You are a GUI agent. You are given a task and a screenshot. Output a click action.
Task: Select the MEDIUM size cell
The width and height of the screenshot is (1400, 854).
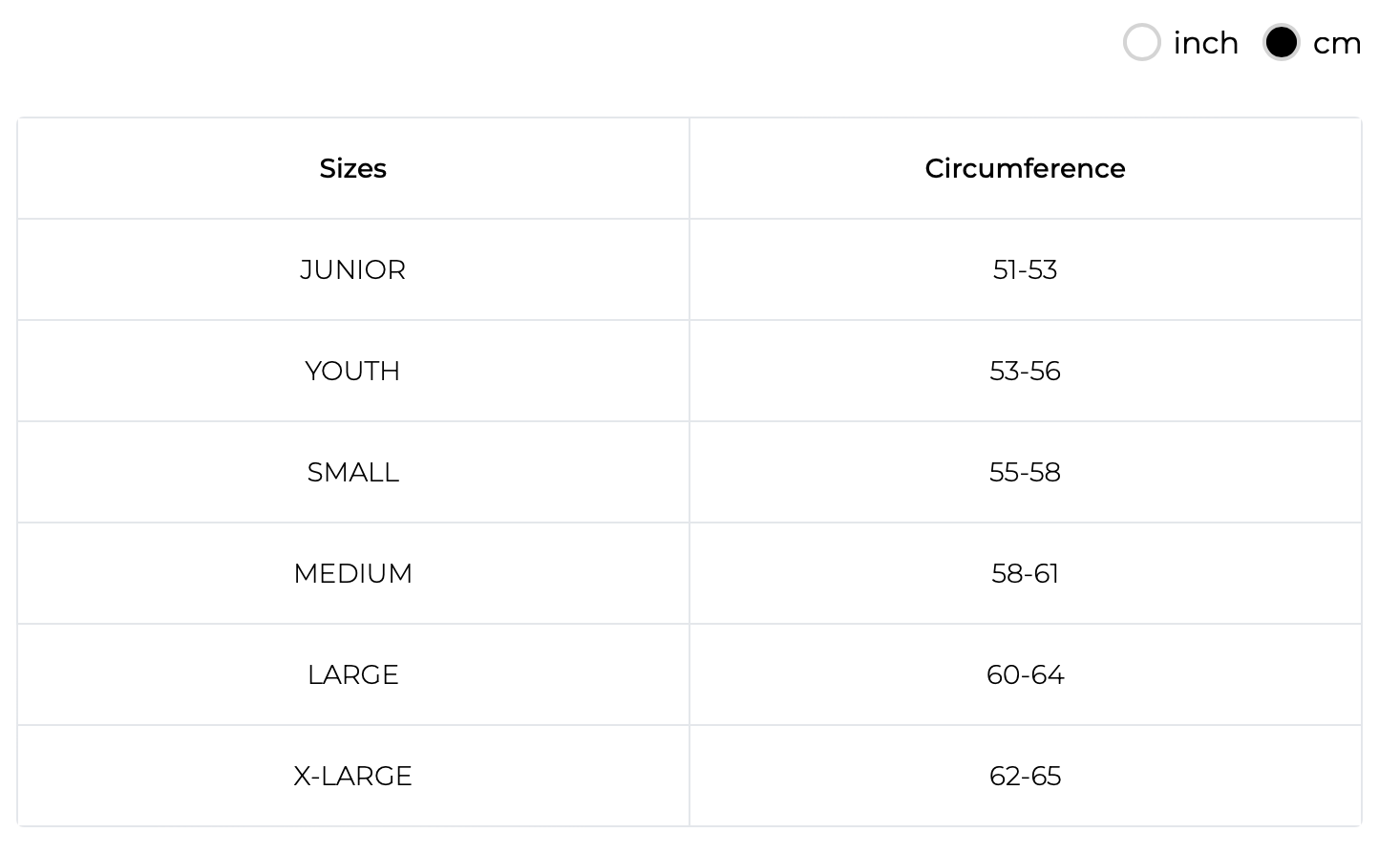[353, 573]
